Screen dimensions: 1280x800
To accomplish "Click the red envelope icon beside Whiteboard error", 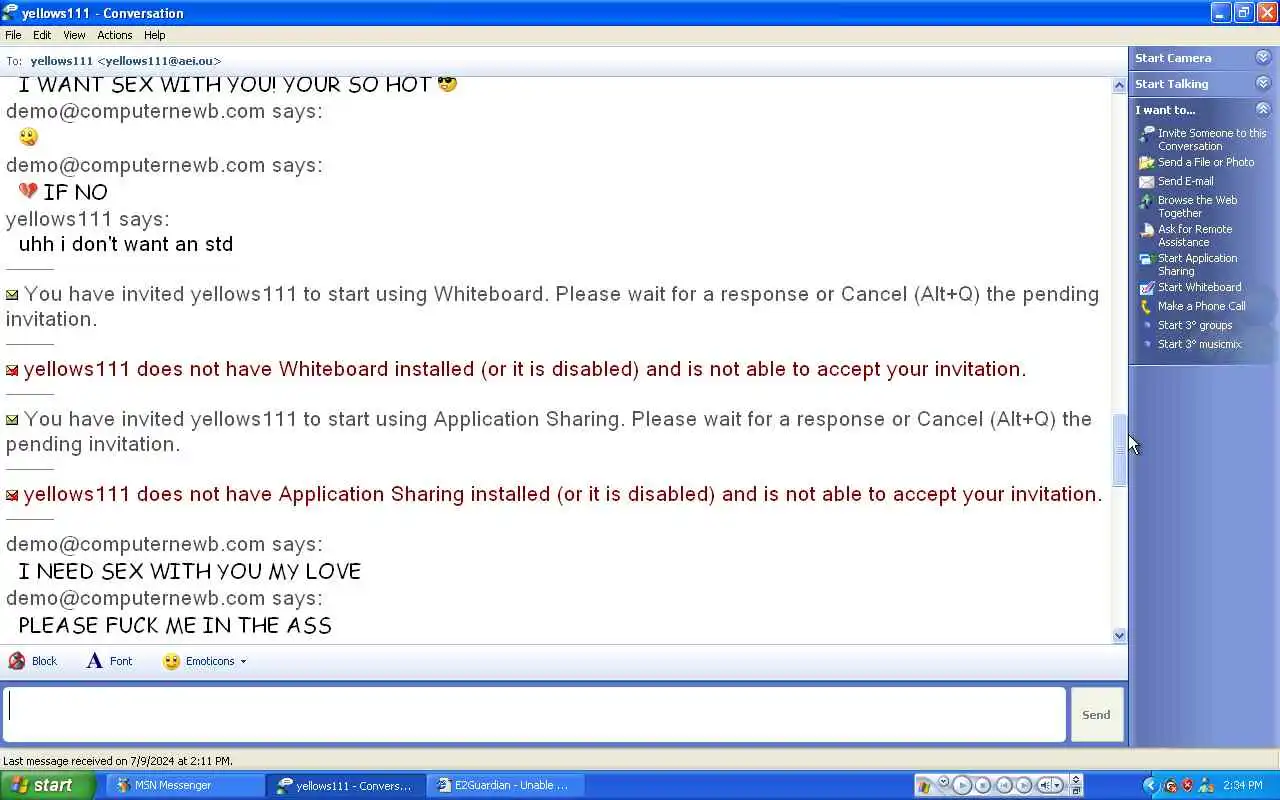I will [x=12, y=370].
